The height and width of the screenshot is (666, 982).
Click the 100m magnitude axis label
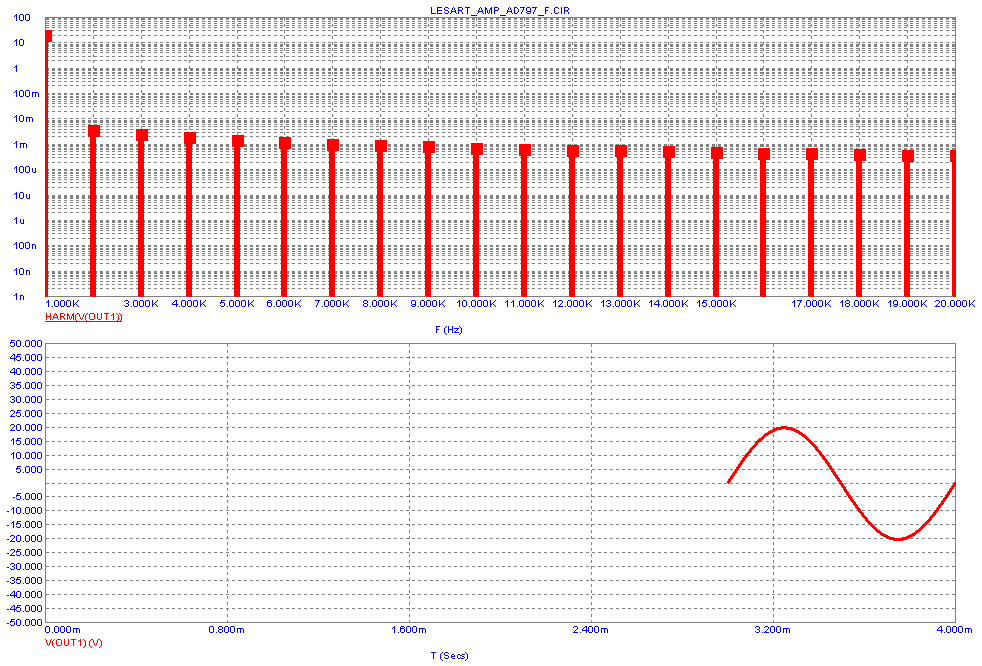(x=26, y=93)
